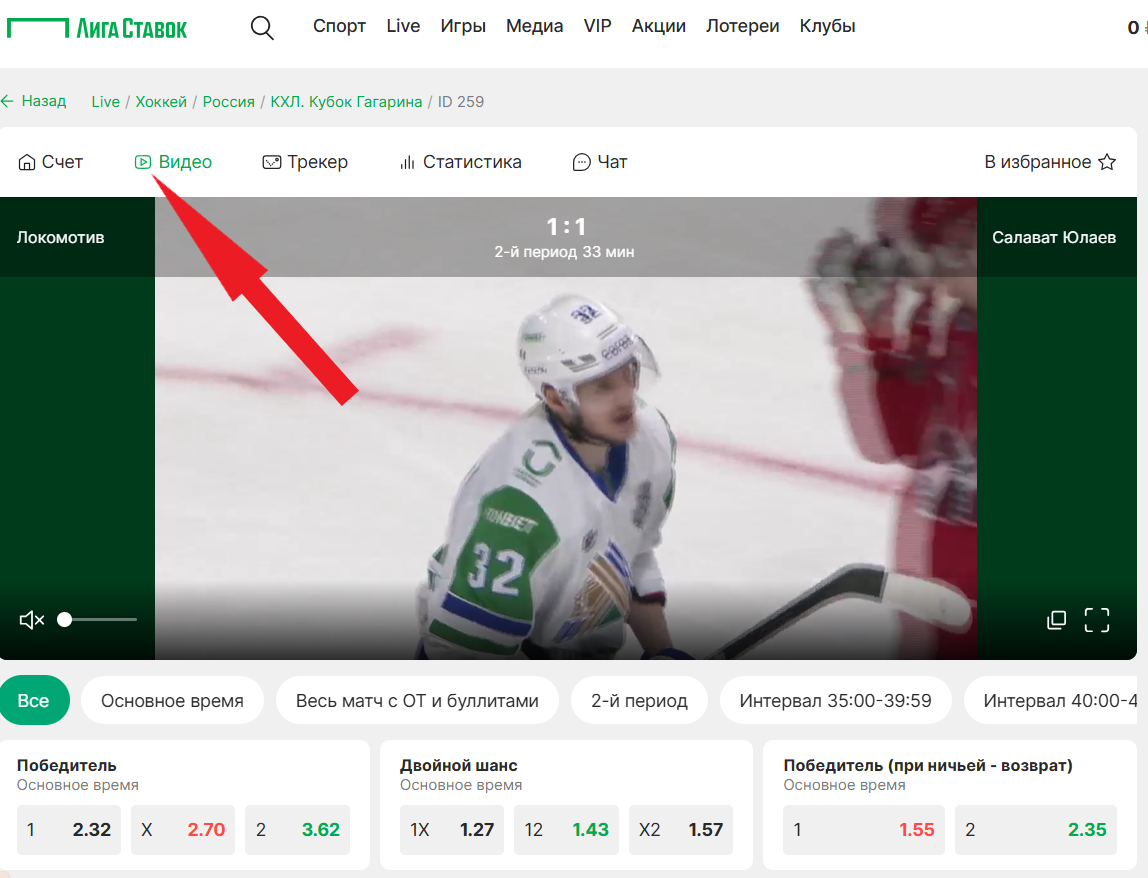Screen dimensions: 1148x878
Task: Open Медиа in the top menu
Action: [534, 26]
